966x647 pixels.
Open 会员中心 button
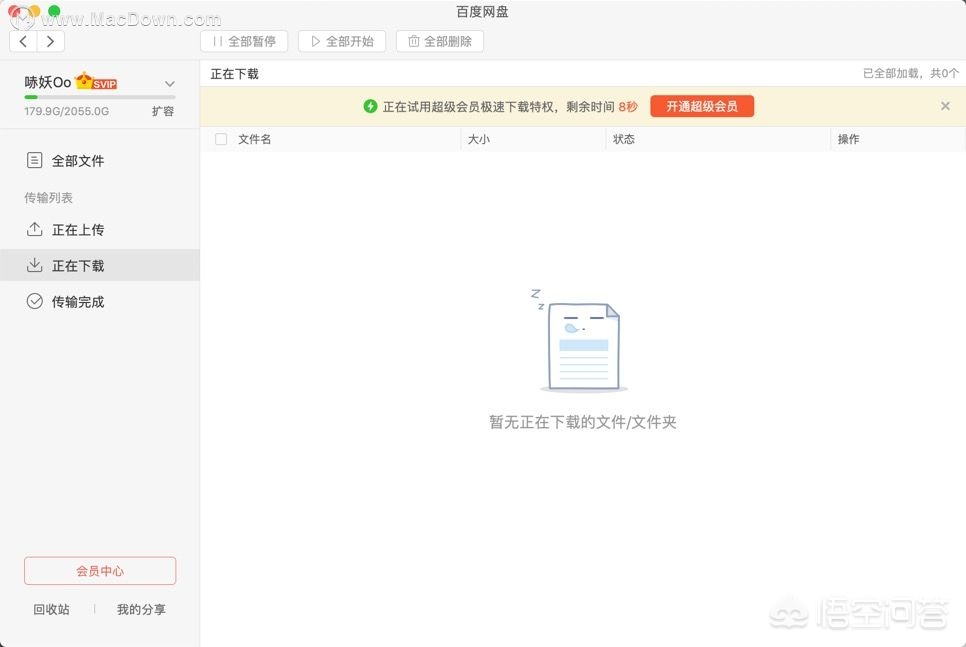[100, 571]
